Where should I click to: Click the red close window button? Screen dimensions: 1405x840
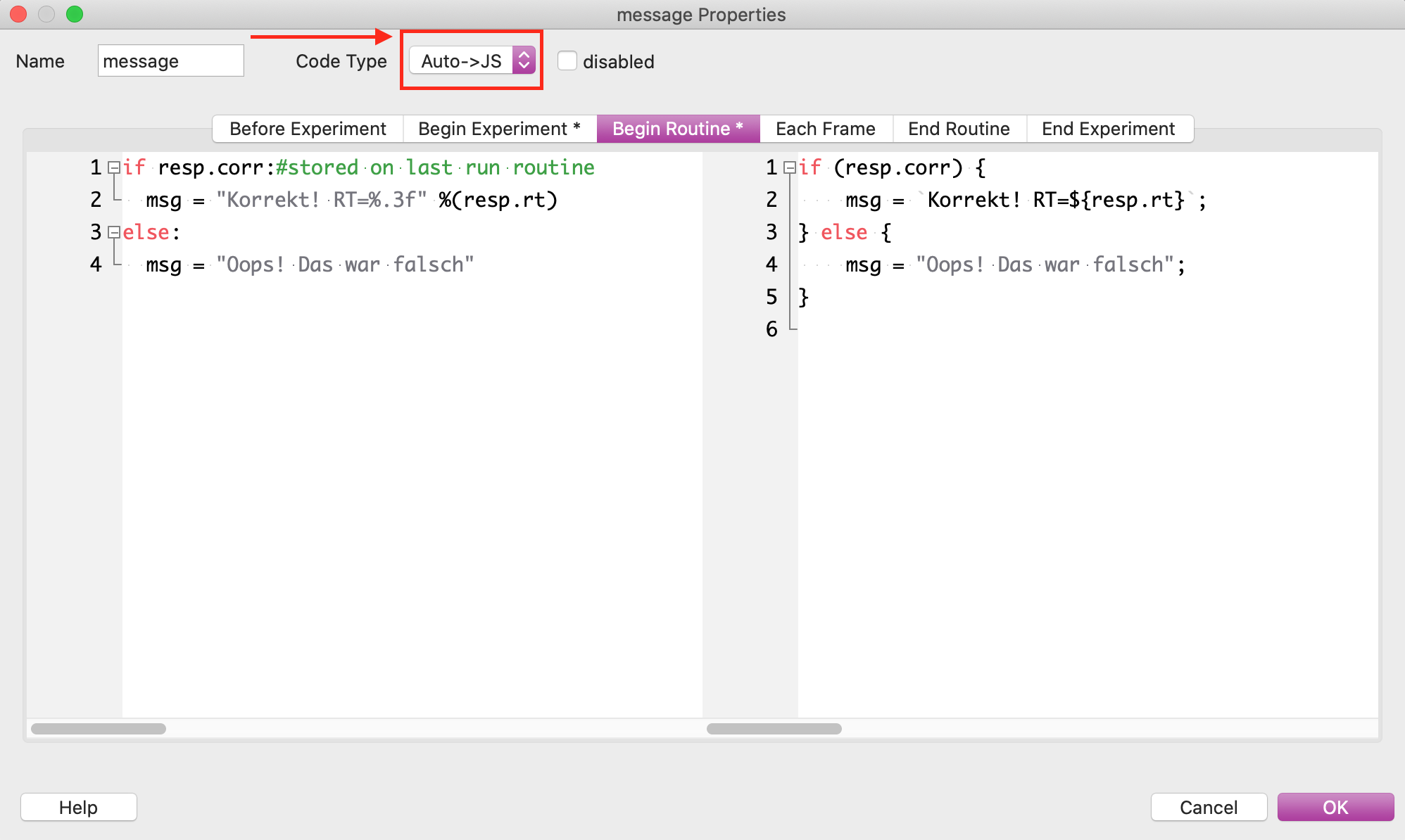tap(18, 14)
